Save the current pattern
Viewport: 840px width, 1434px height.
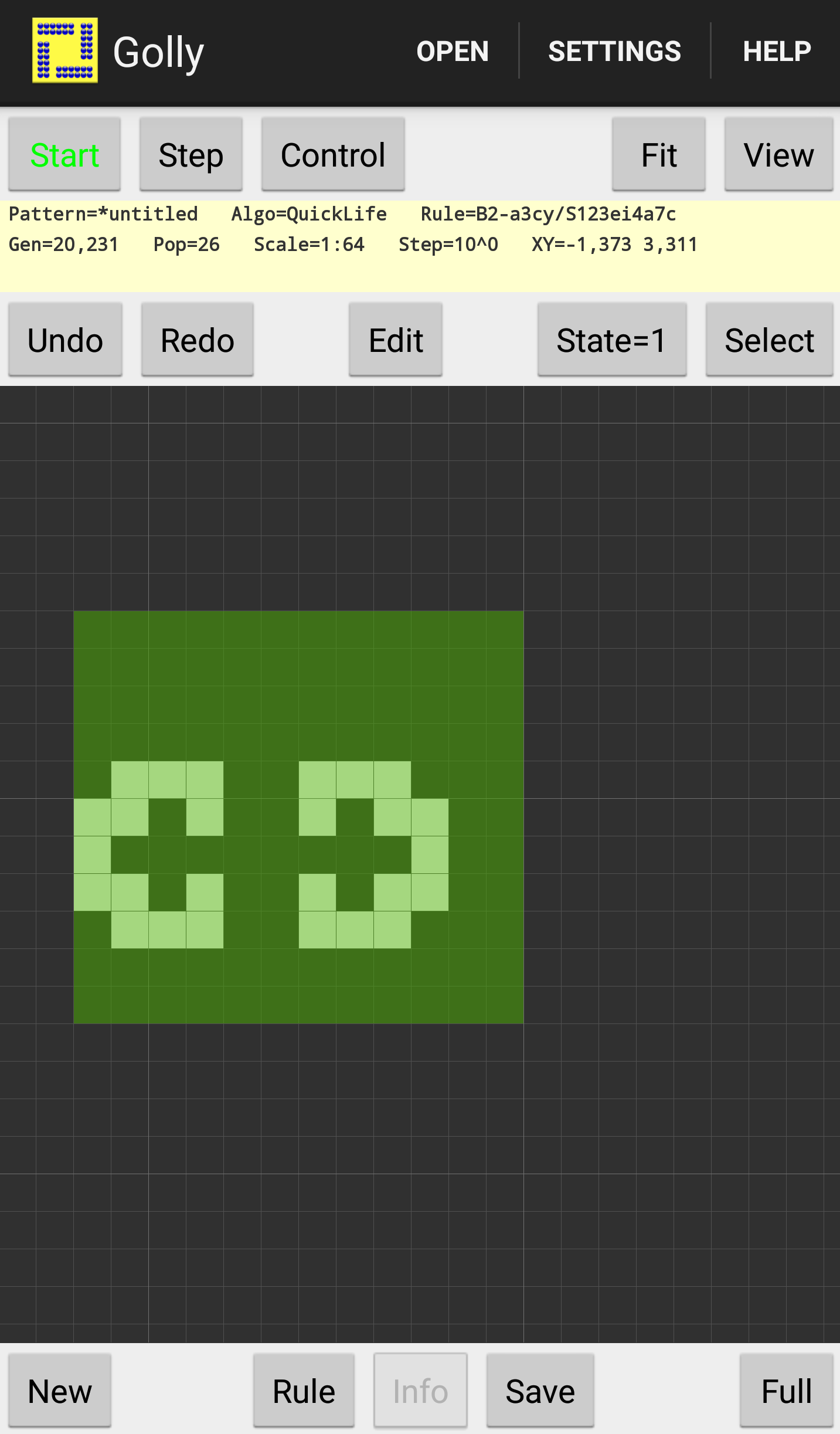point(540,1391)
